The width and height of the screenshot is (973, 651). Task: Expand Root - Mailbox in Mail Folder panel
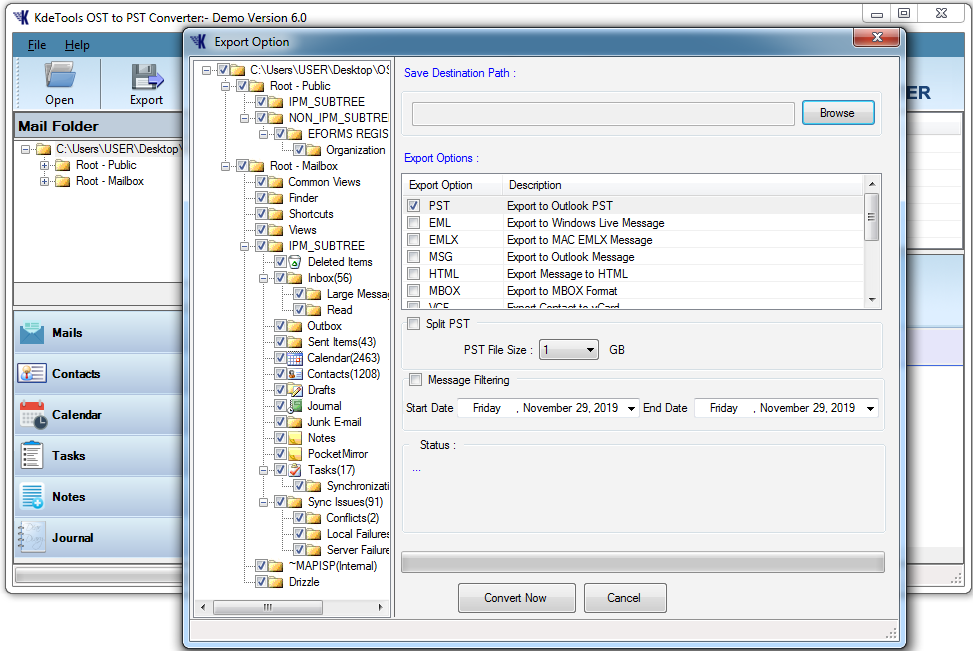tap(44, 182)
